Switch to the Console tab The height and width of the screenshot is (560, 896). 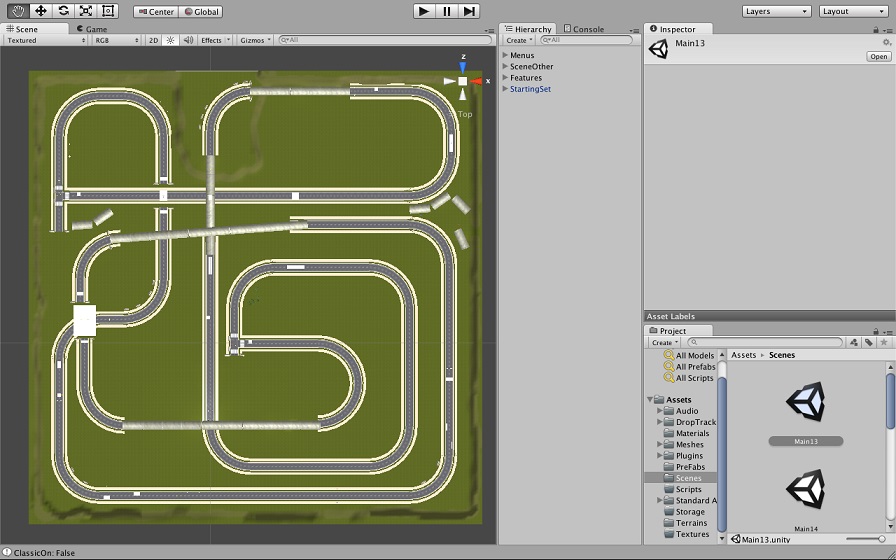point(584,29)
